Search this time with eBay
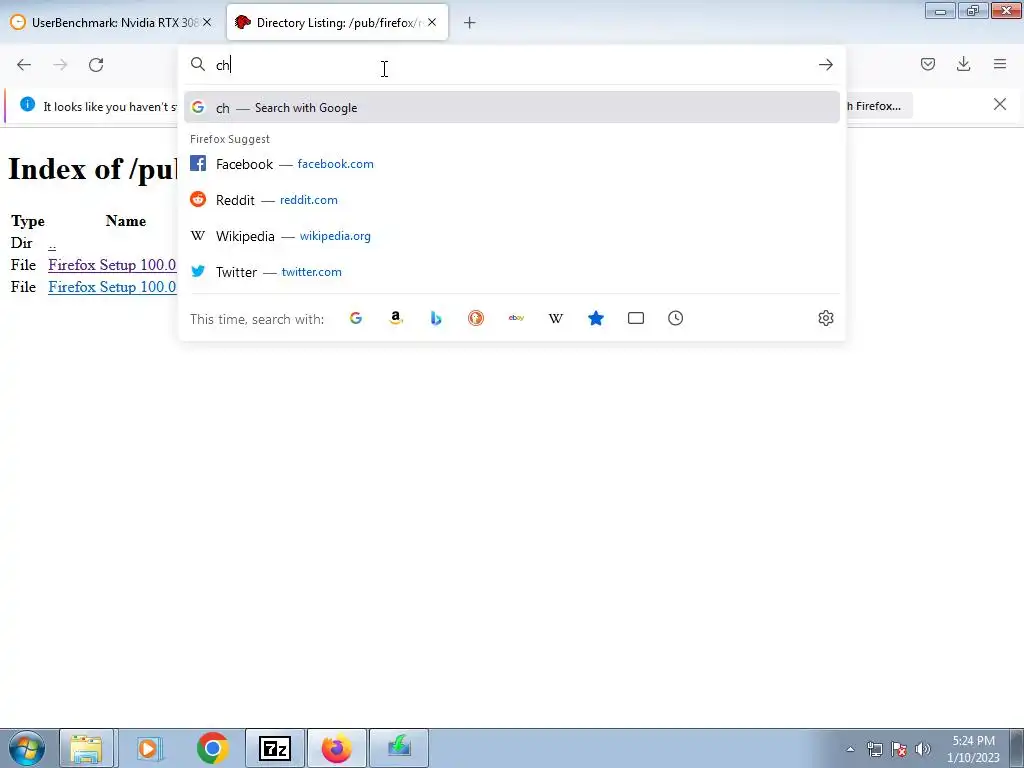Image resolution: width=1024 pixels, height=768 pixels. coord(516,318)
